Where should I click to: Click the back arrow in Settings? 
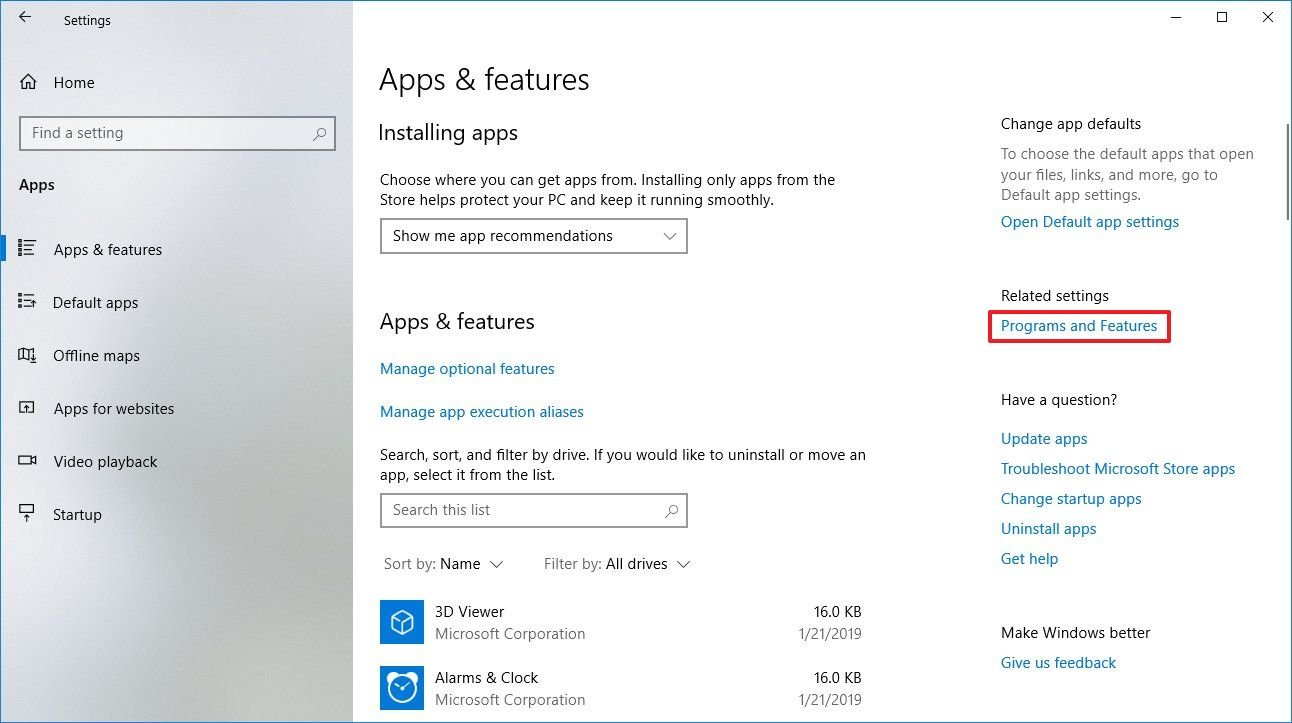pos(25,18)
